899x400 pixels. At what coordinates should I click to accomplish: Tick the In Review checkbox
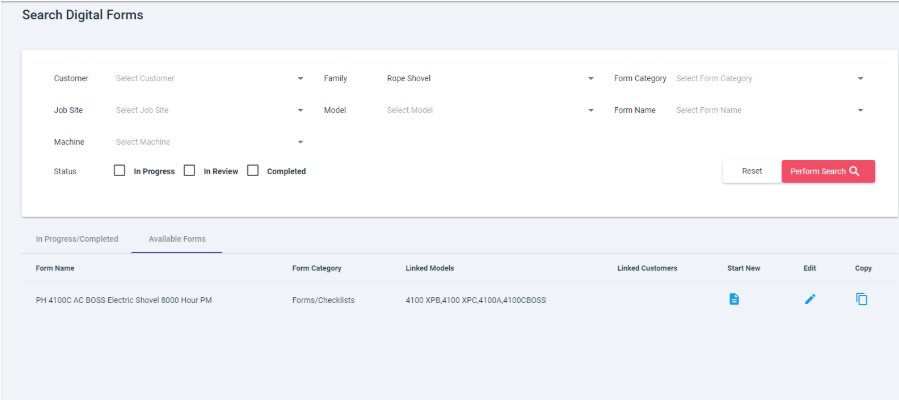click(x=189, y=171)
